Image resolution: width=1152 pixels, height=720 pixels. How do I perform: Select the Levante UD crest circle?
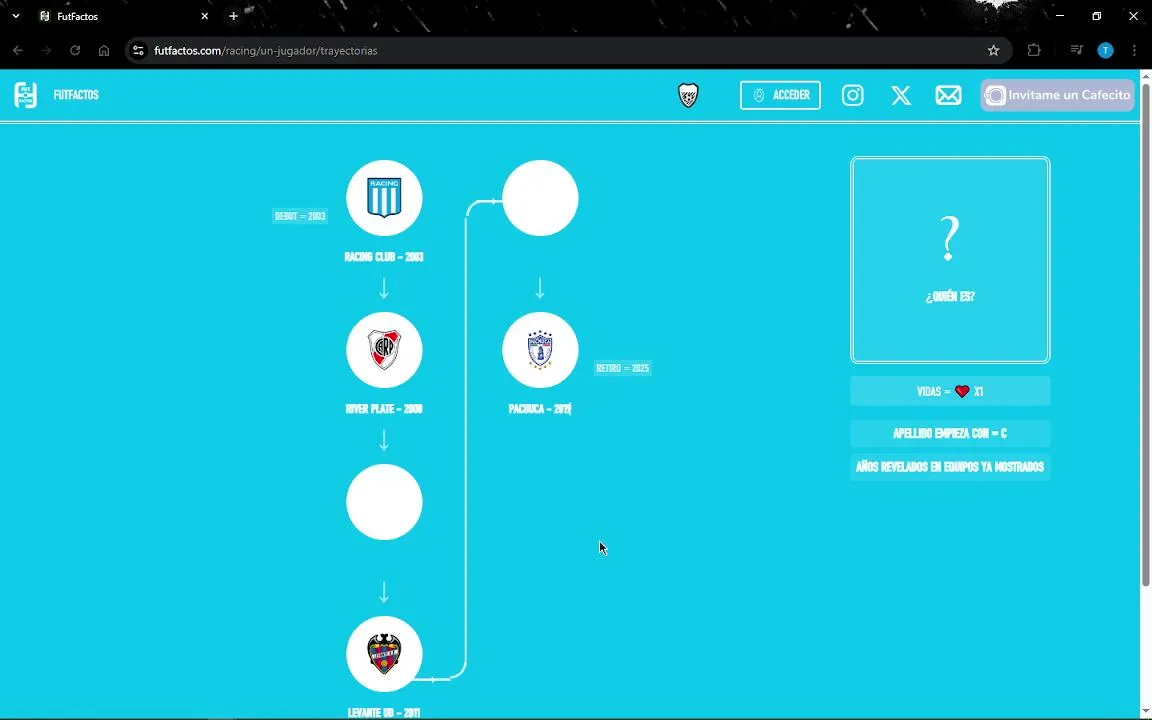384,654
